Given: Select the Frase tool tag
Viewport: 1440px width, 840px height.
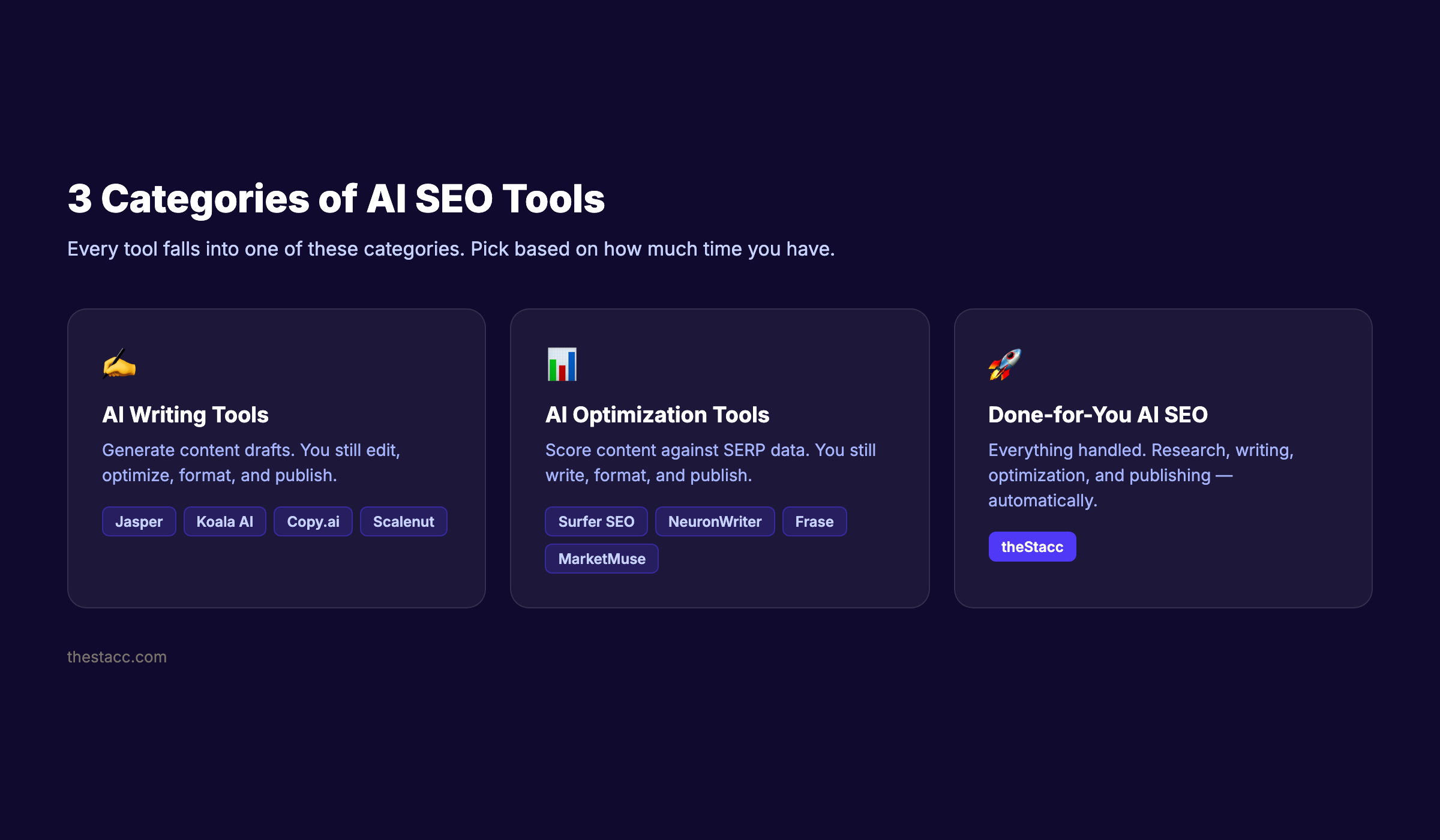Looking at the screenshot, I should click(x=814, y=521).
